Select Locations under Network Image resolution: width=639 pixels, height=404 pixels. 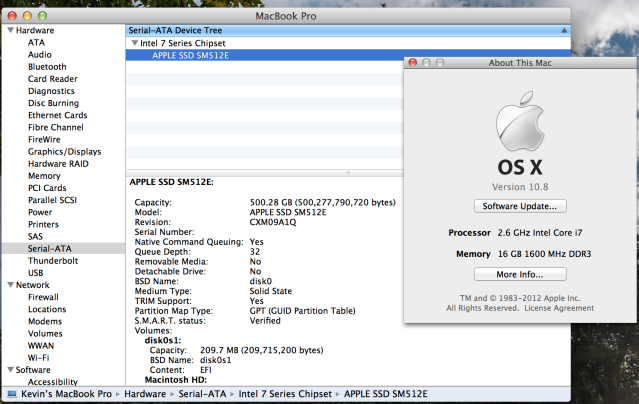click(47, 309)
